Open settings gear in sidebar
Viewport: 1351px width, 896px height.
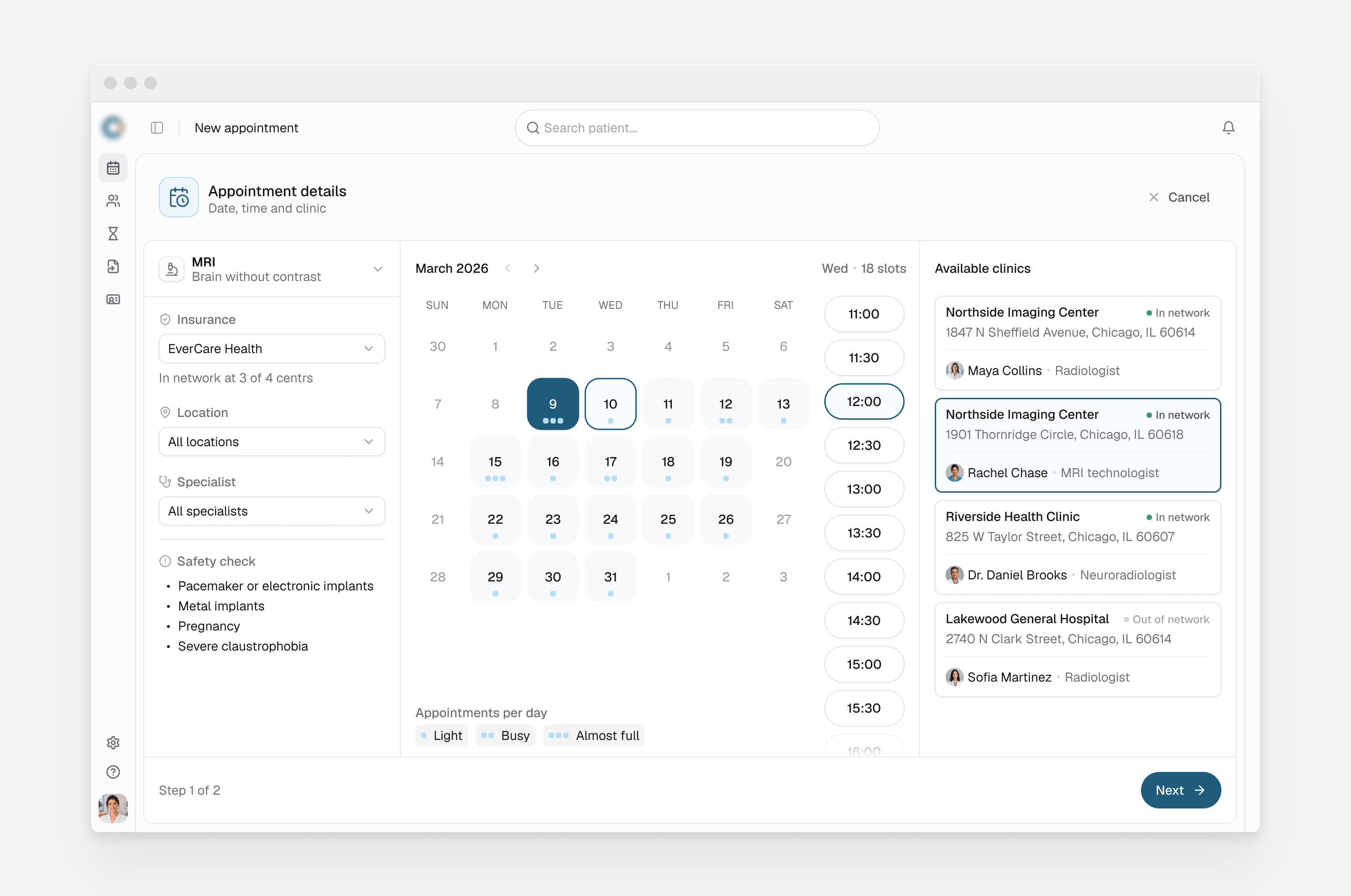113,742
